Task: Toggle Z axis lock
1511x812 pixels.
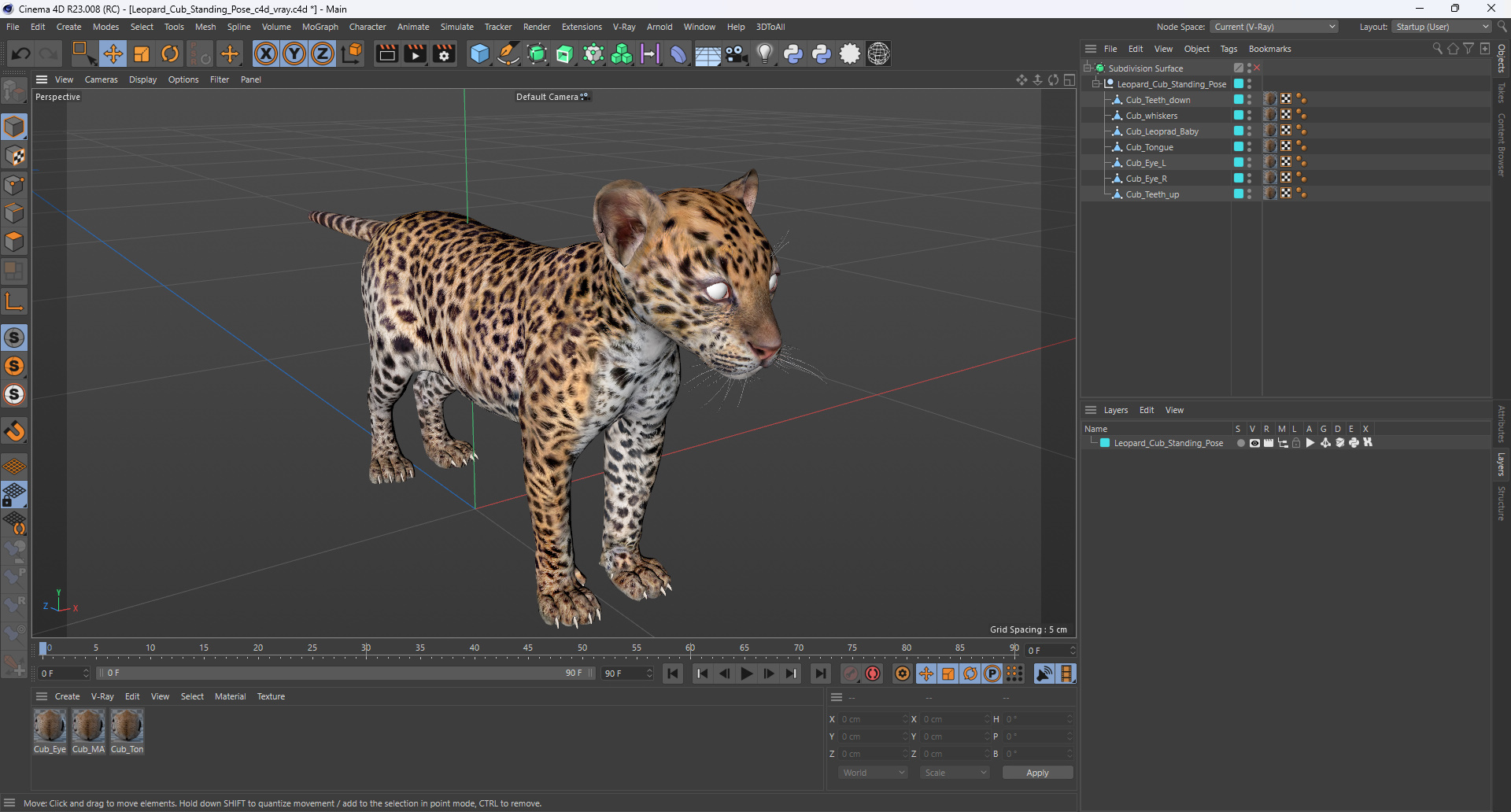Action: tap(323, 54)
